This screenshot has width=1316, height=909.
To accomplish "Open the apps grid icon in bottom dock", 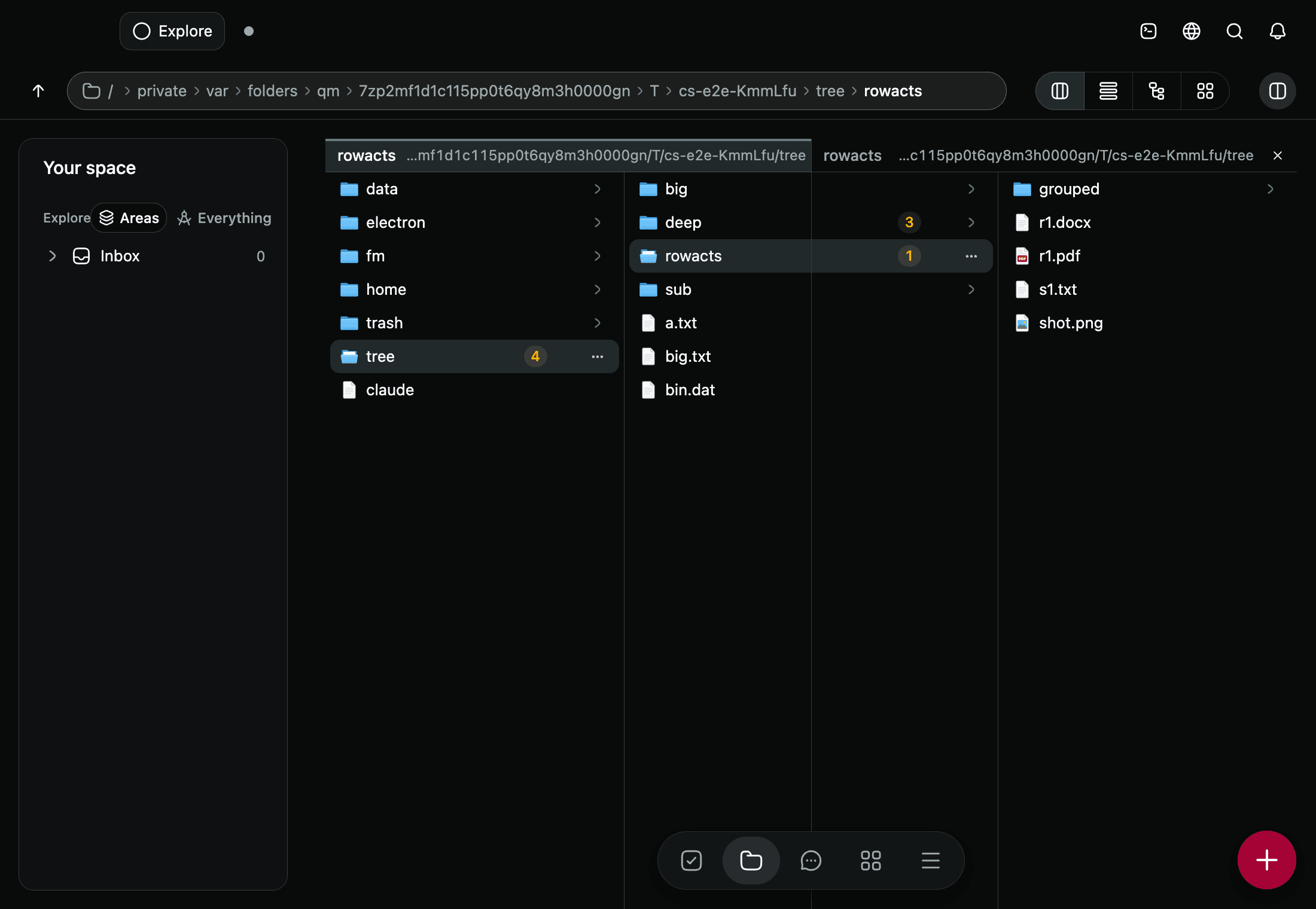I will [871, 861].
